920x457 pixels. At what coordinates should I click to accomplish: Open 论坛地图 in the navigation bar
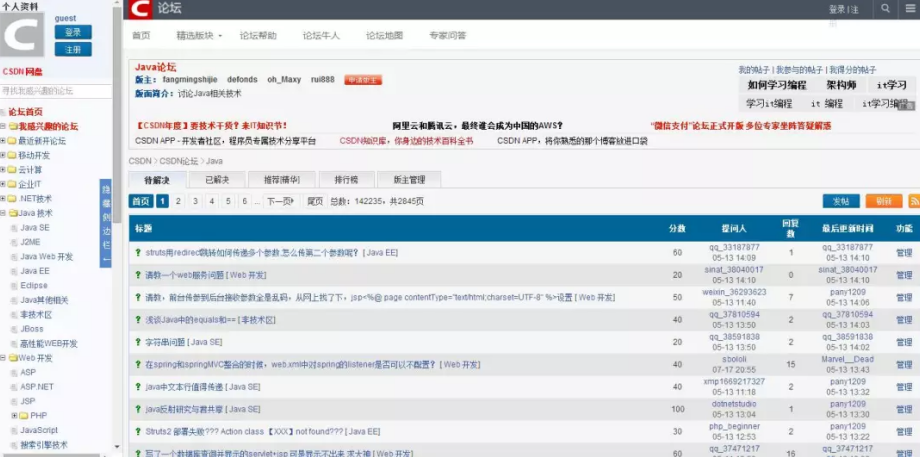point(384,35)
